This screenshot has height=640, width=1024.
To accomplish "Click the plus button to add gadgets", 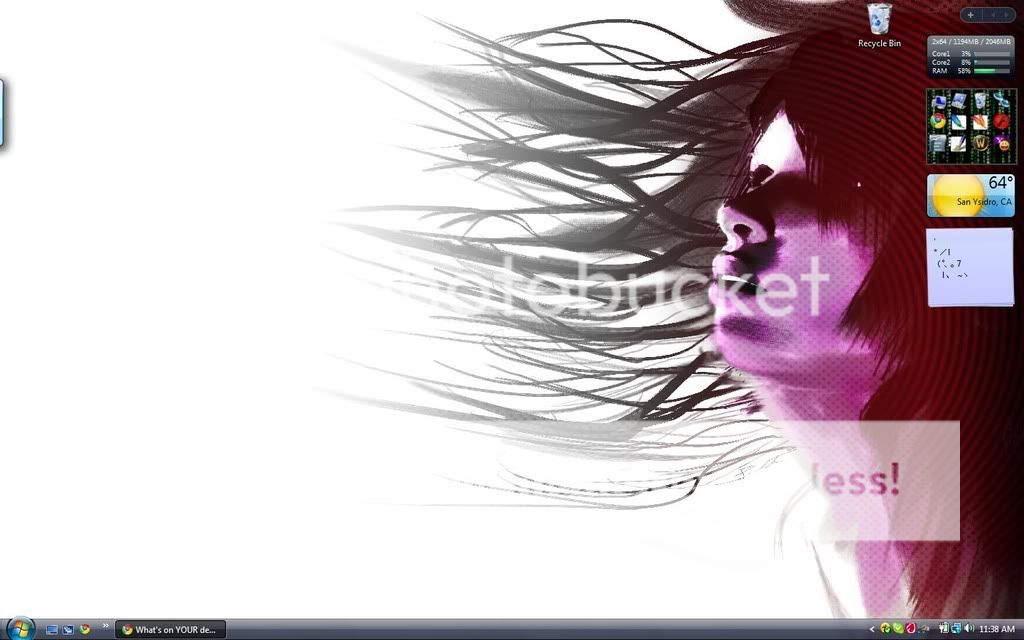I will 969,14.
